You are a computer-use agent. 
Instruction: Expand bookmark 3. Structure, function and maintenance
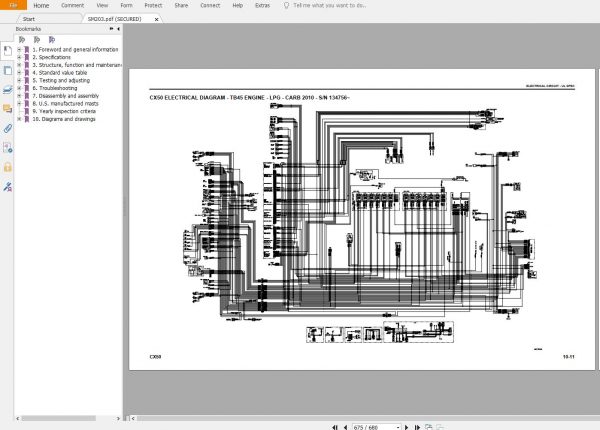19,65
